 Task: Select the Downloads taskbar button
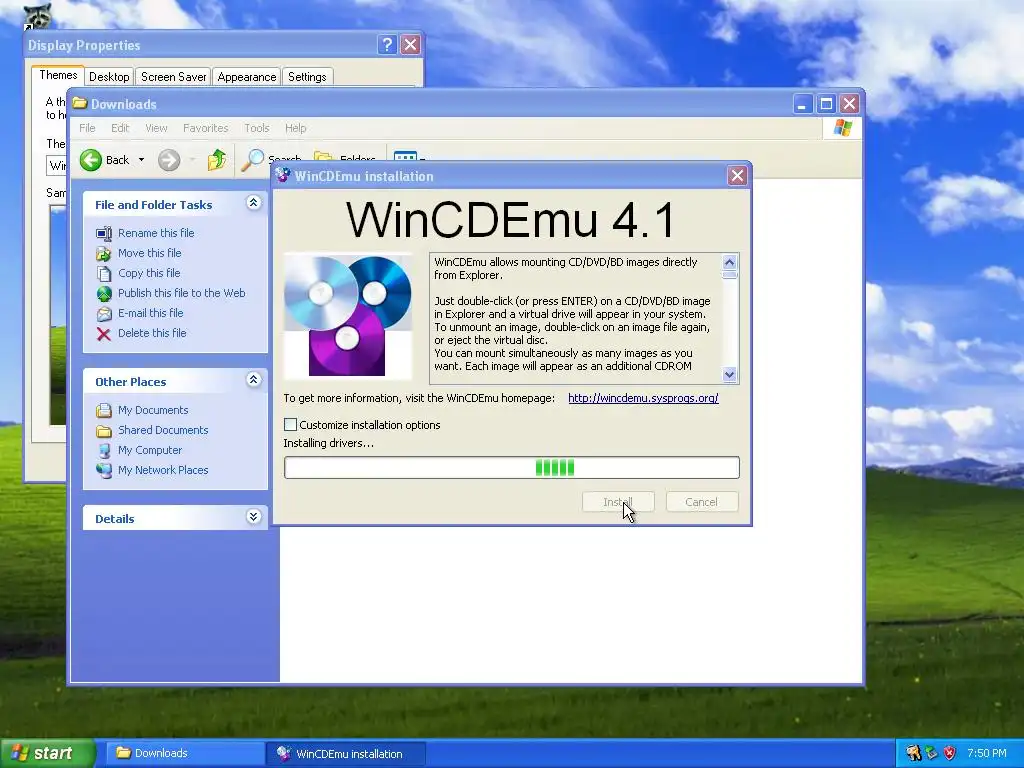[185, 754]
